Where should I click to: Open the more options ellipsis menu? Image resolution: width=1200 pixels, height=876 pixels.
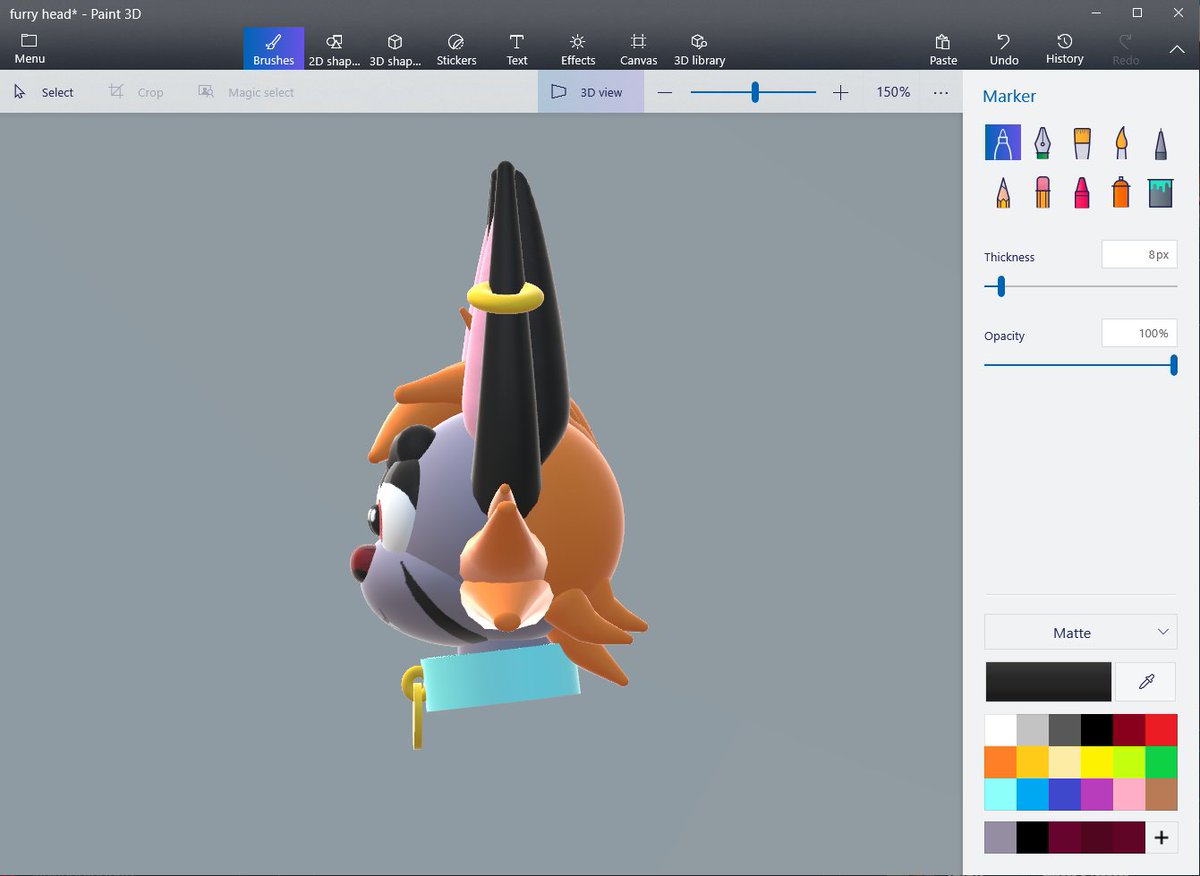click(x=941, y=92)
